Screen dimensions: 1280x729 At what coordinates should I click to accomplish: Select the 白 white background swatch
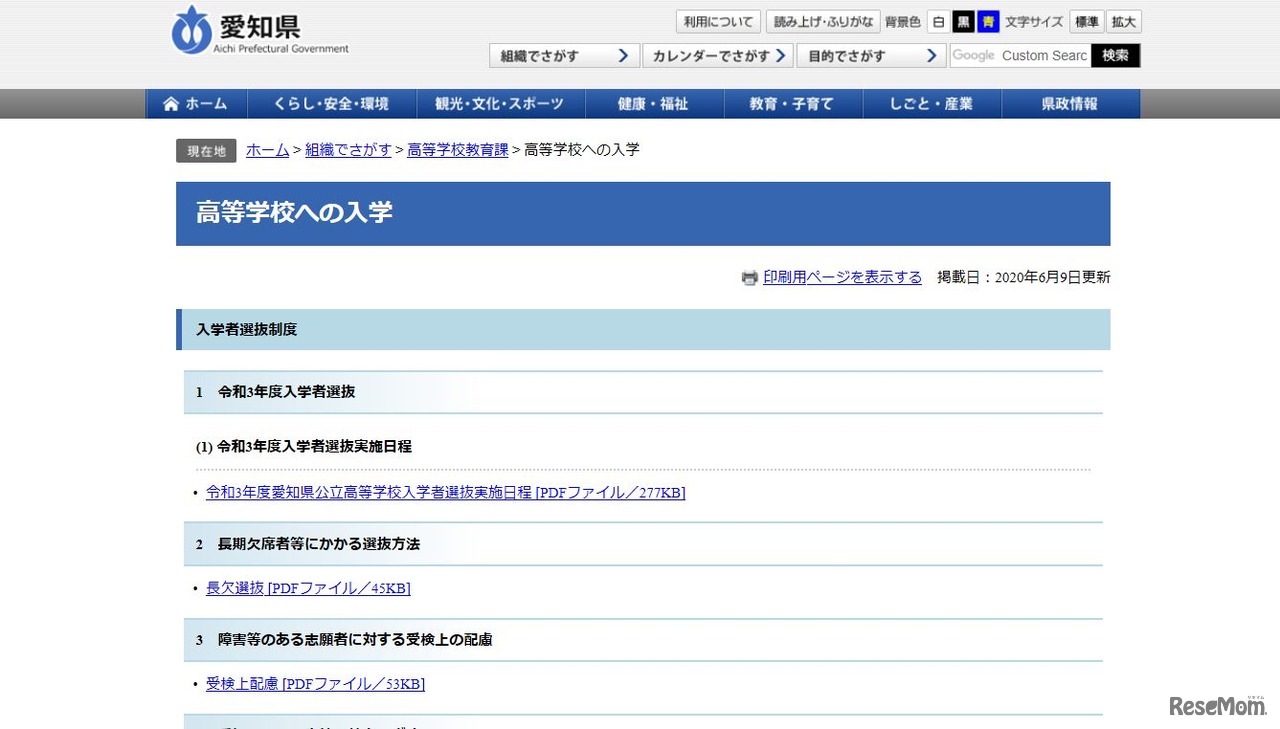[x=939, y=21]
